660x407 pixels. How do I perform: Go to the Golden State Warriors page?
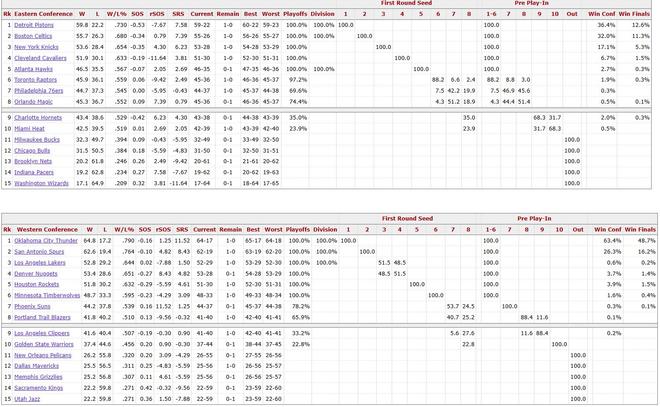tap(43, 344)
